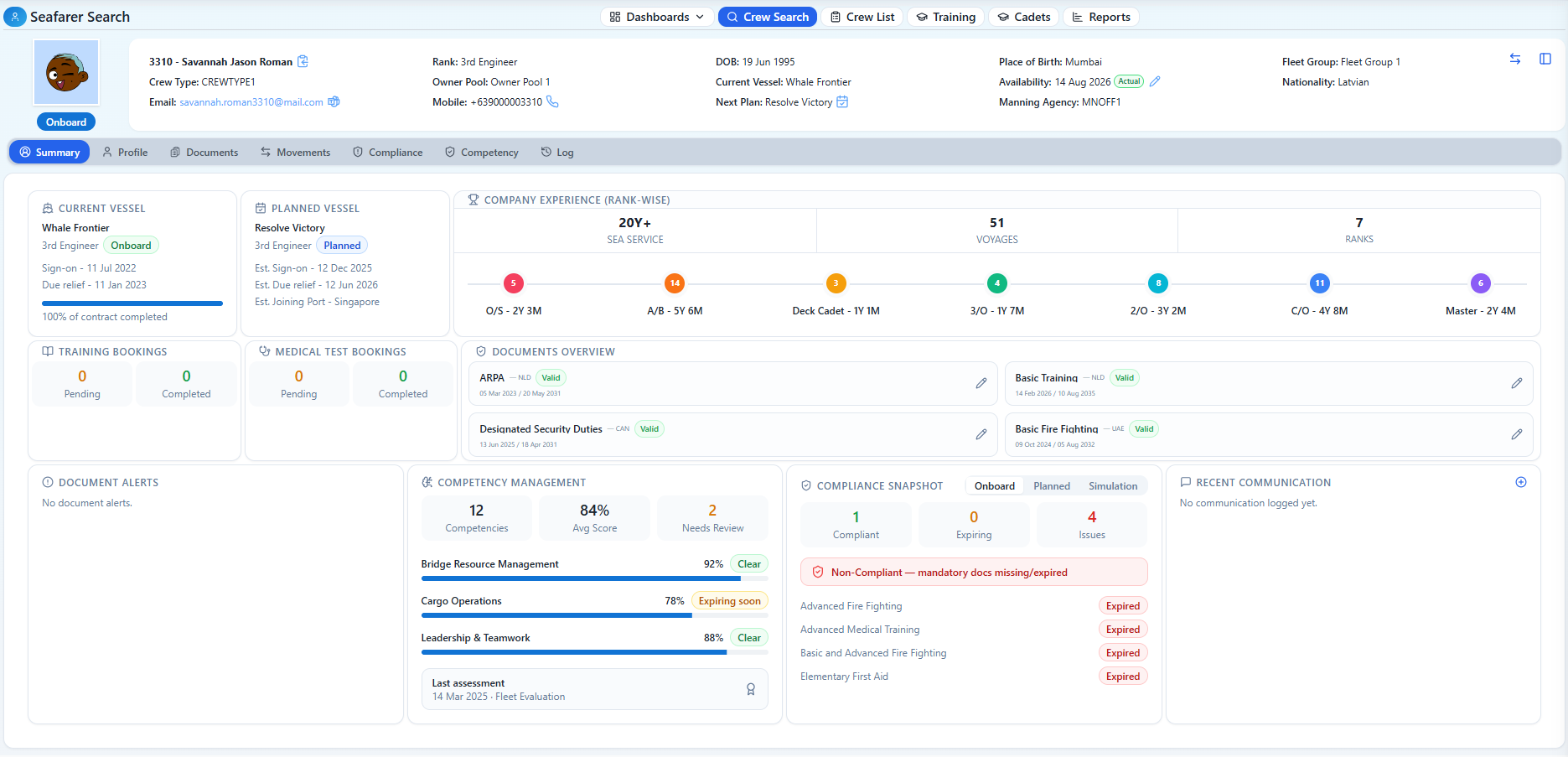Image resolution: width=1568 pixels, height=757 pixels.
Task: Click the award icon in Last assessment
Action: (751, 689)
